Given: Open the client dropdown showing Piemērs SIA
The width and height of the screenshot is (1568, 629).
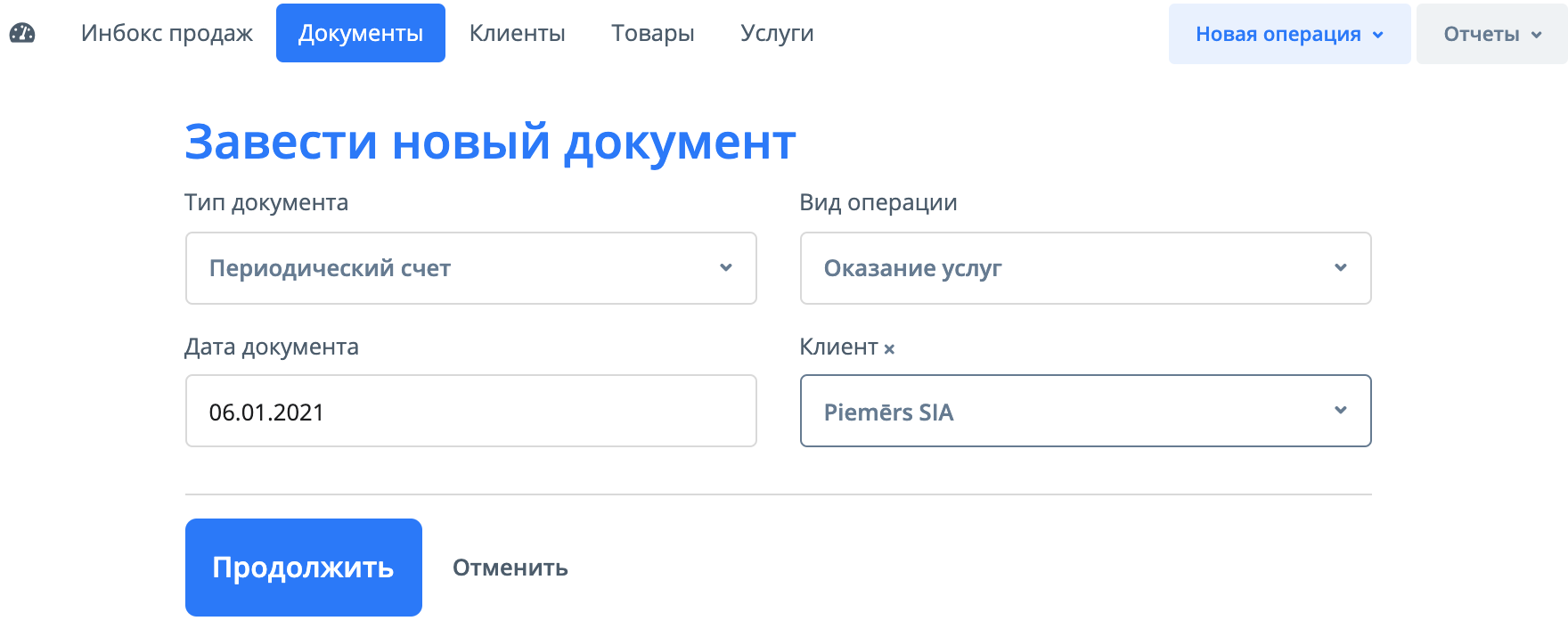Looking at the screenshot, I should (x=1085, y=411).
